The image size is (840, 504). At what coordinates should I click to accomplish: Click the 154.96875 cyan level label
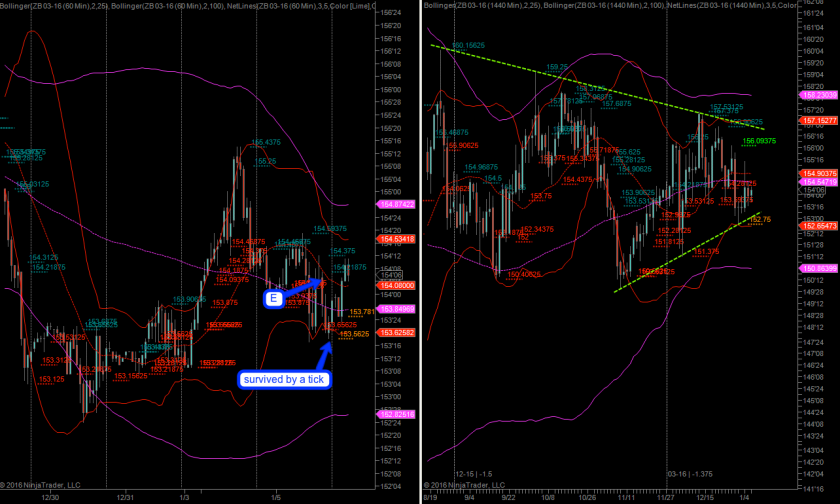click(x=481, y=167)
